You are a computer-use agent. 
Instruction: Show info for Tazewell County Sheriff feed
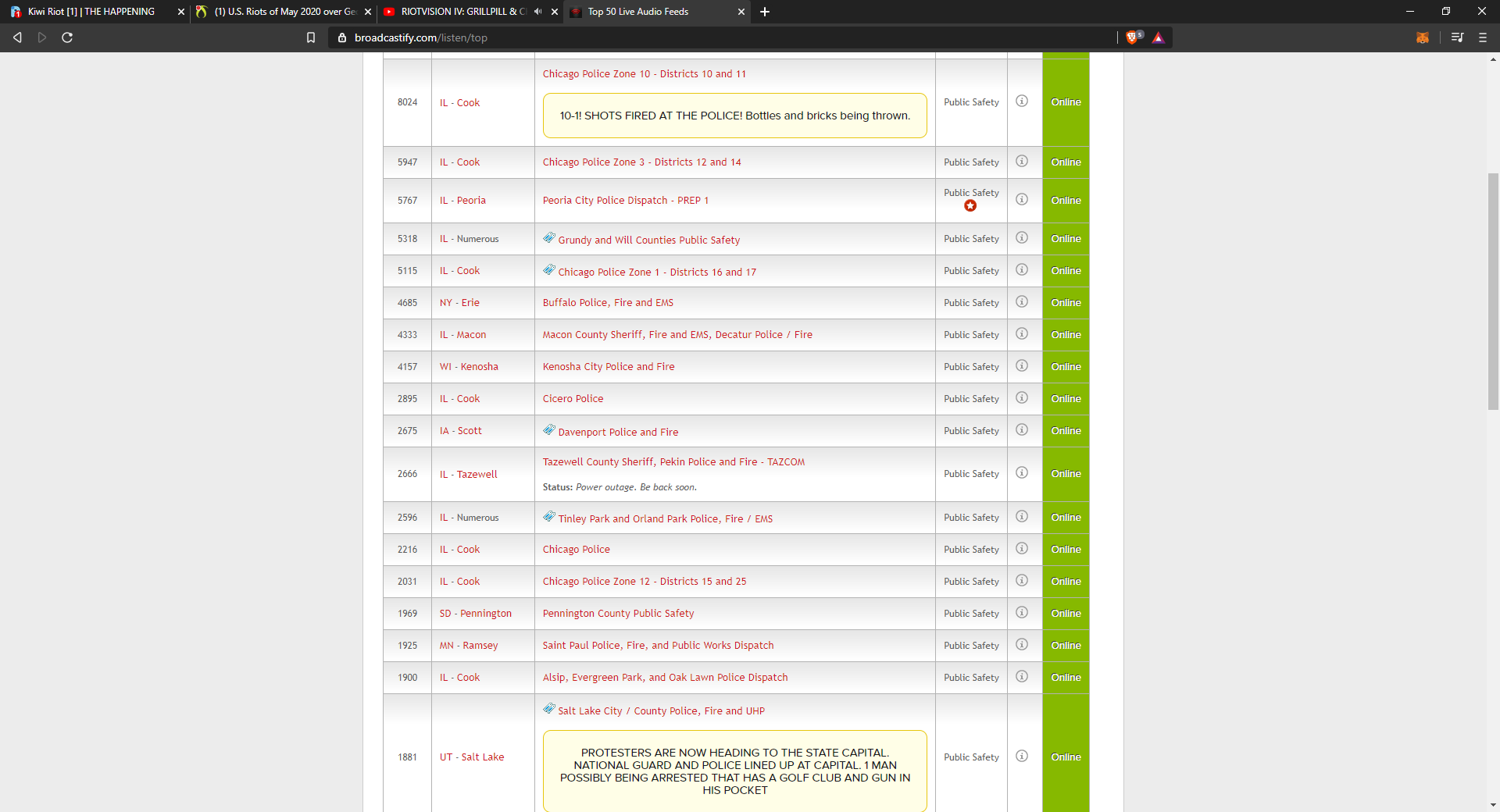point(1022,473)
